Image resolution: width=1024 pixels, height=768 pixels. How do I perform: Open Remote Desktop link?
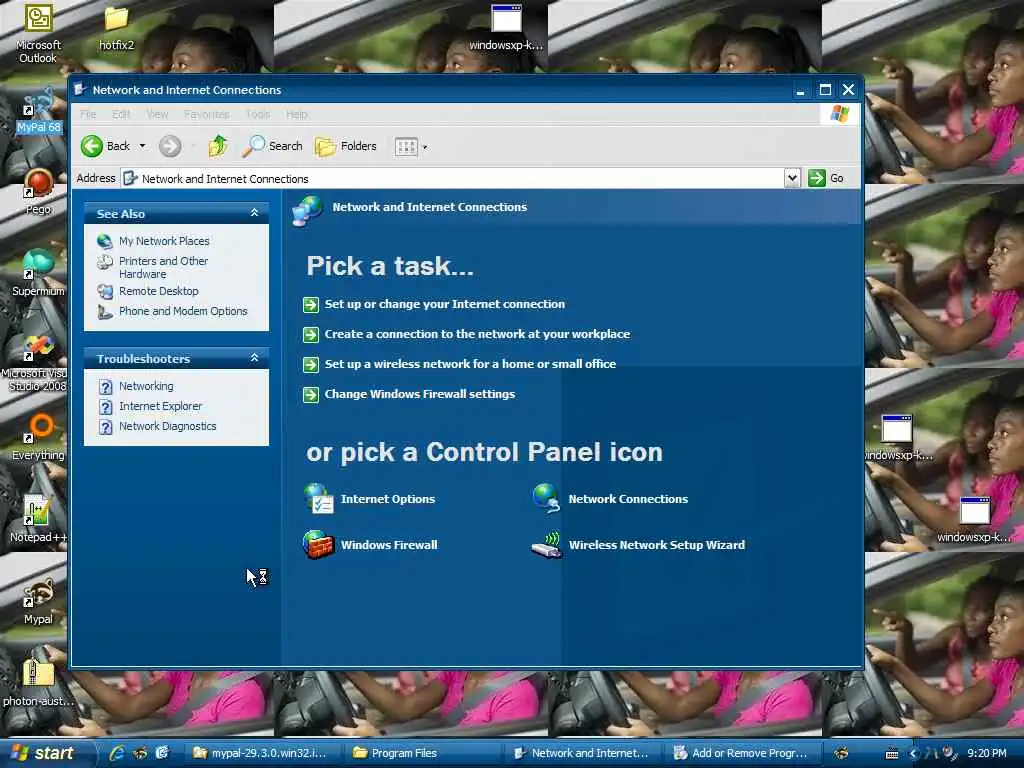pyautogui.click(x=159, y=291)
